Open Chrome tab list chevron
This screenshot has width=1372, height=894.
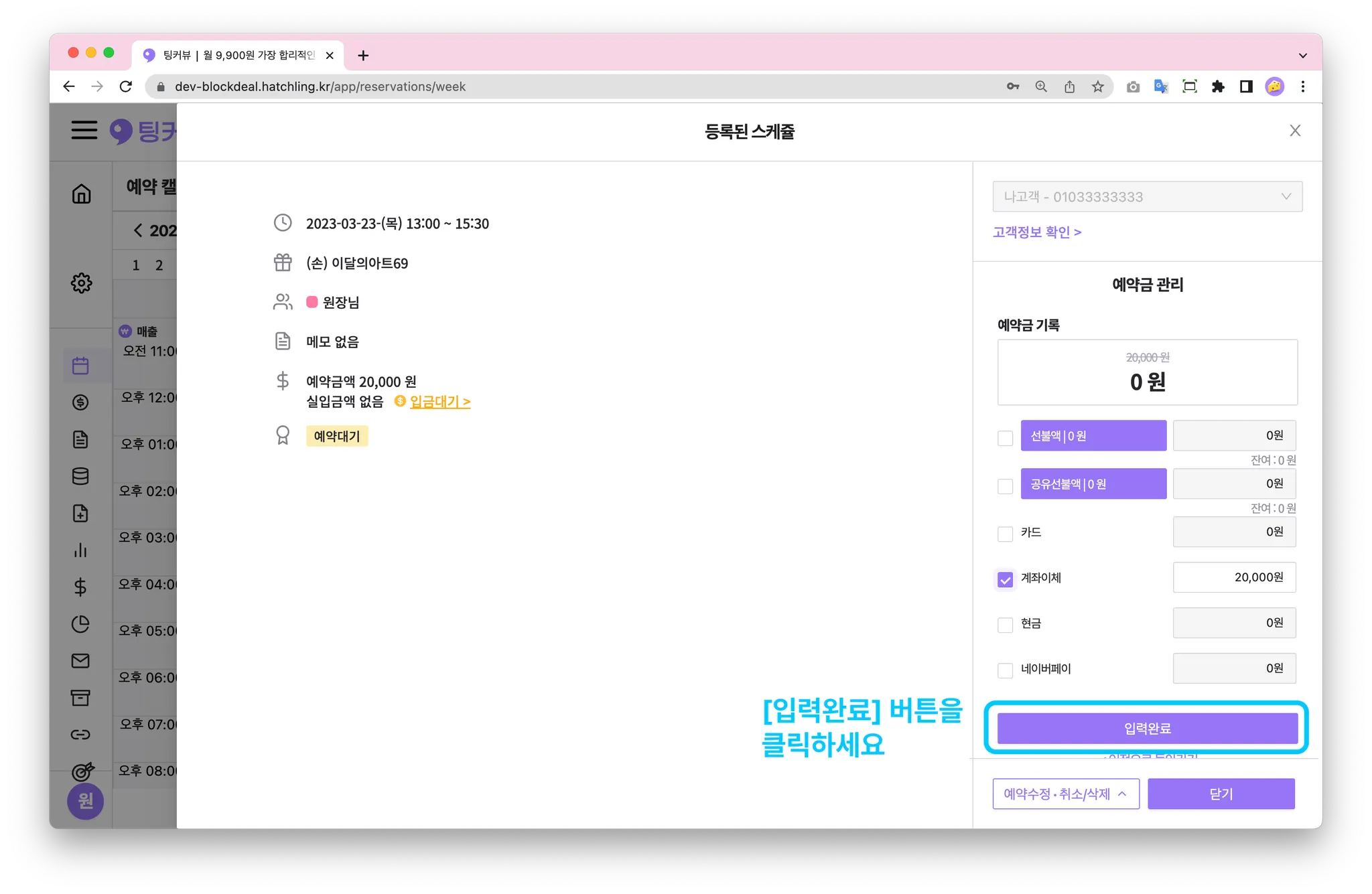[1302, 56]
